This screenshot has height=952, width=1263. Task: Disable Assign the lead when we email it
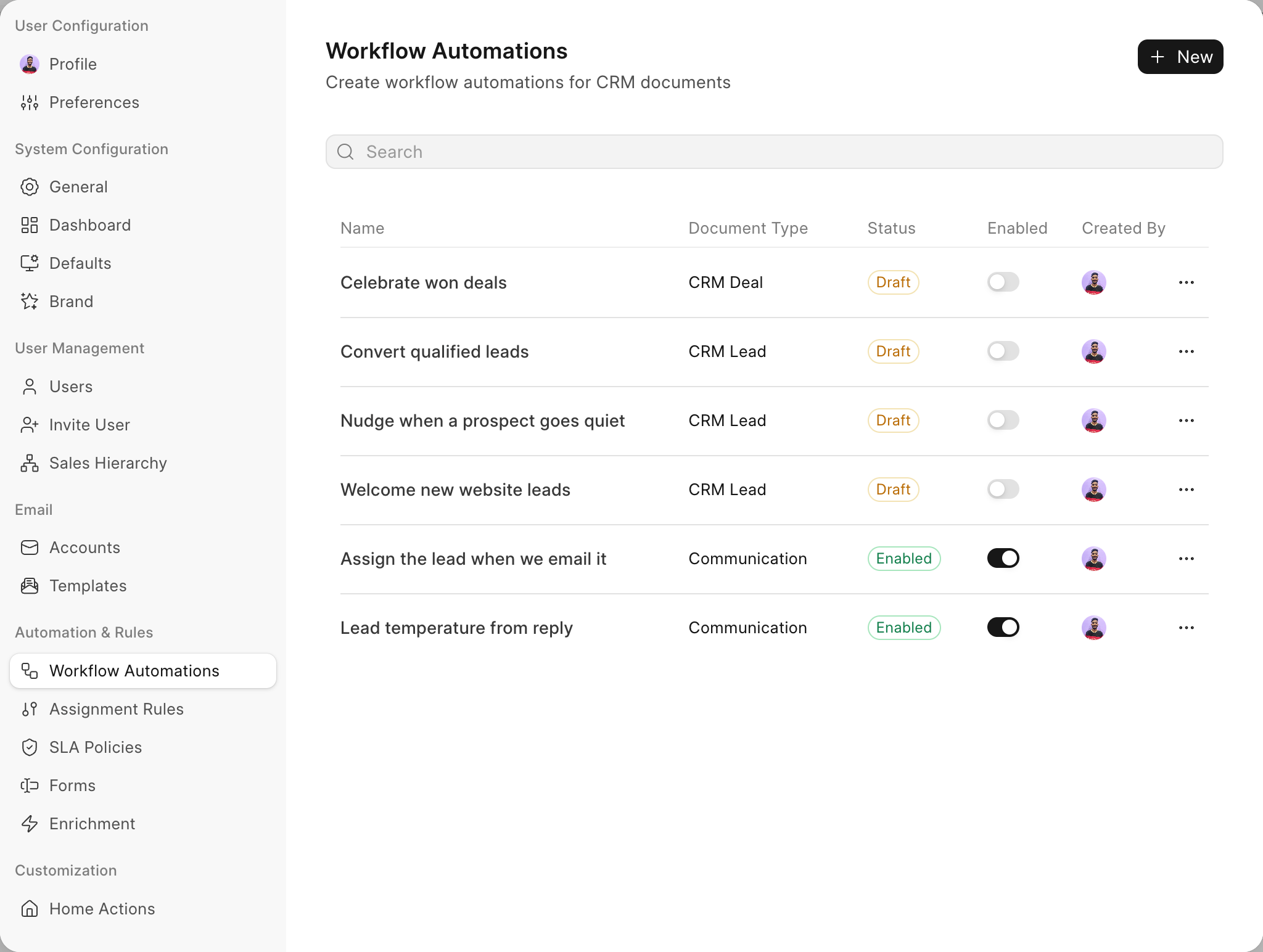click(x=1003, y=559)
